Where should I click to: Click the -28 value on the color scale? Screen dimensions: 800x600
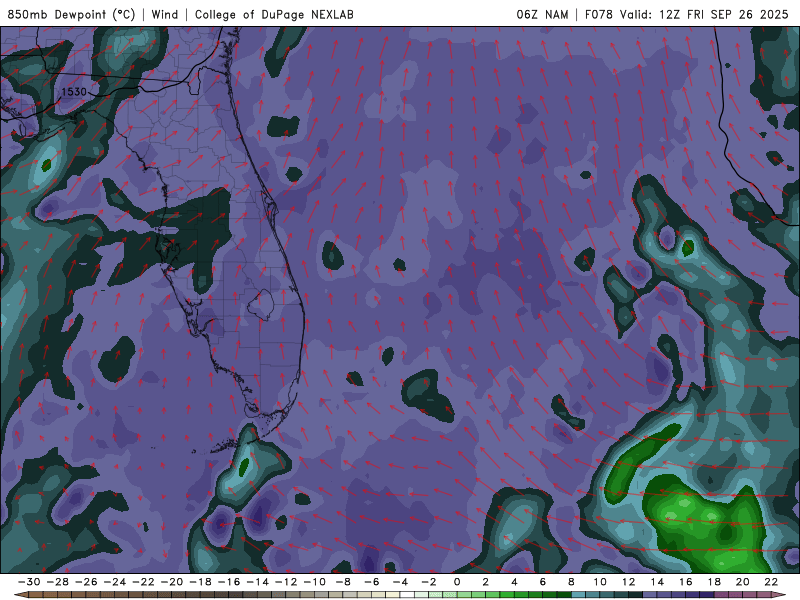click(x=58, y=582)
